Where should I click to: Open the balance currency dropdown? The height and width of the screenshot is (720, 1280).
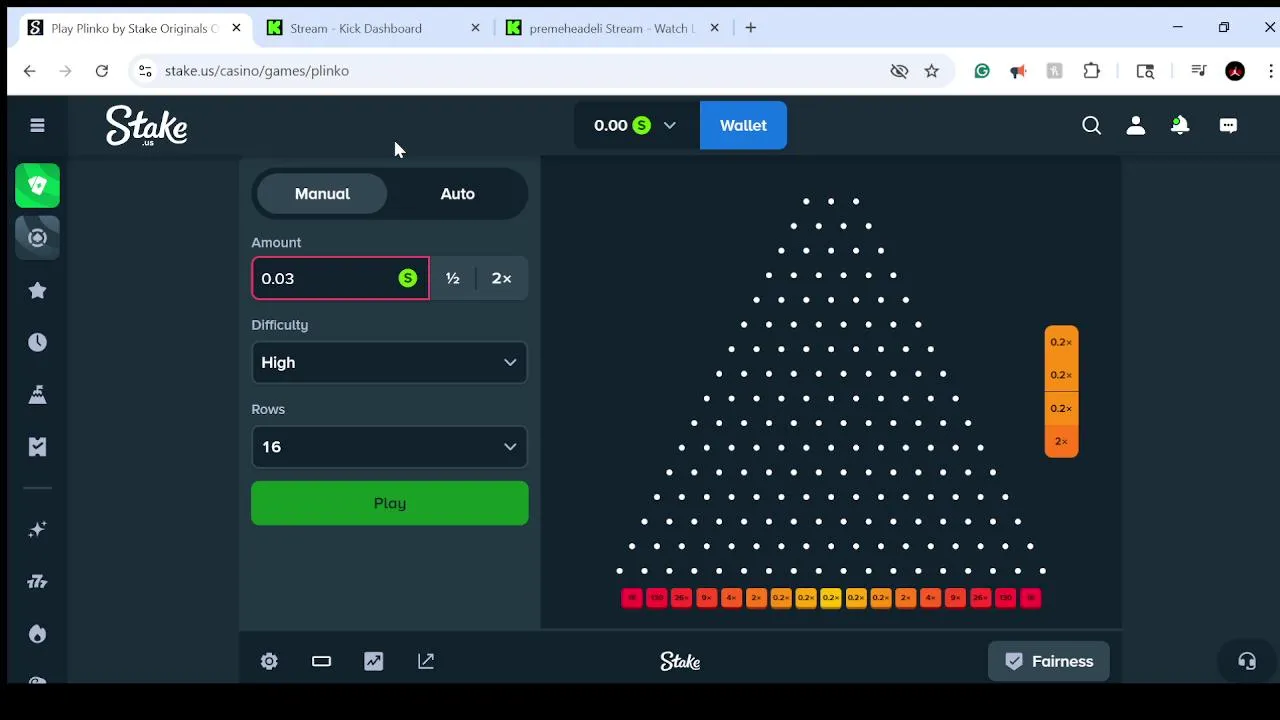(x=635, y=125)
